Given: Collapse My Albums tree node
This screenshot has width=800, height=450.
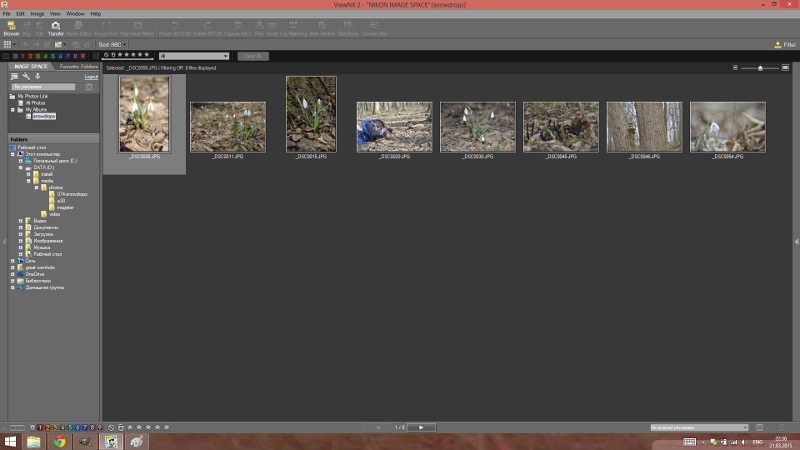Looking at the screenshot, I should [13, 110].
